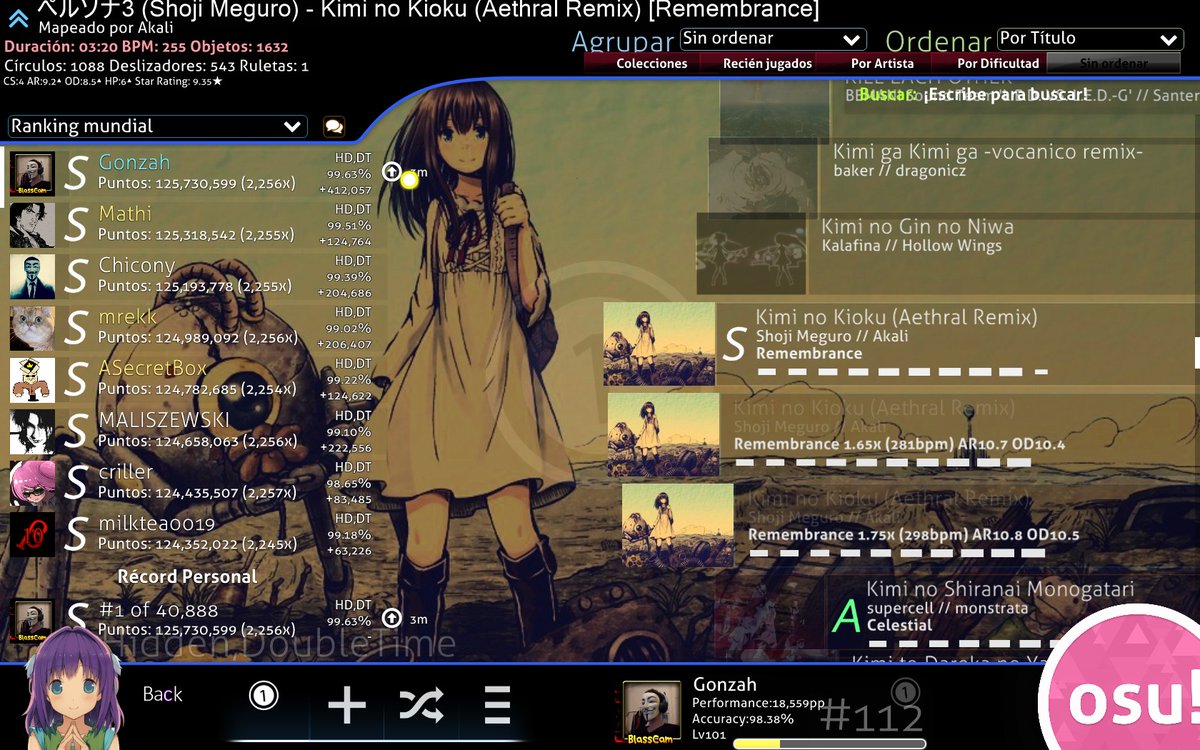The width and height of the screenshot is (1200, 750).
Task: Select Gonzah's top score row
Action: point(190,174)
